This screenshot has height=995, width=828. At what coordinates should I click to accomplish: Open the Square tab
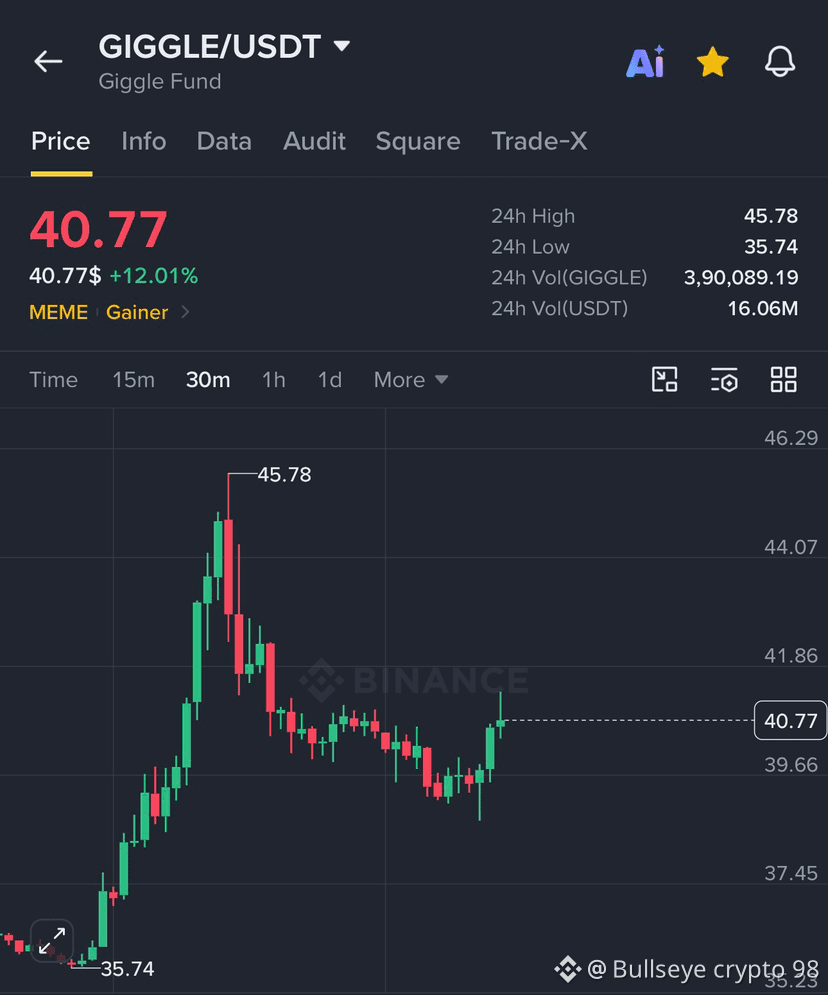click(417, 141)
